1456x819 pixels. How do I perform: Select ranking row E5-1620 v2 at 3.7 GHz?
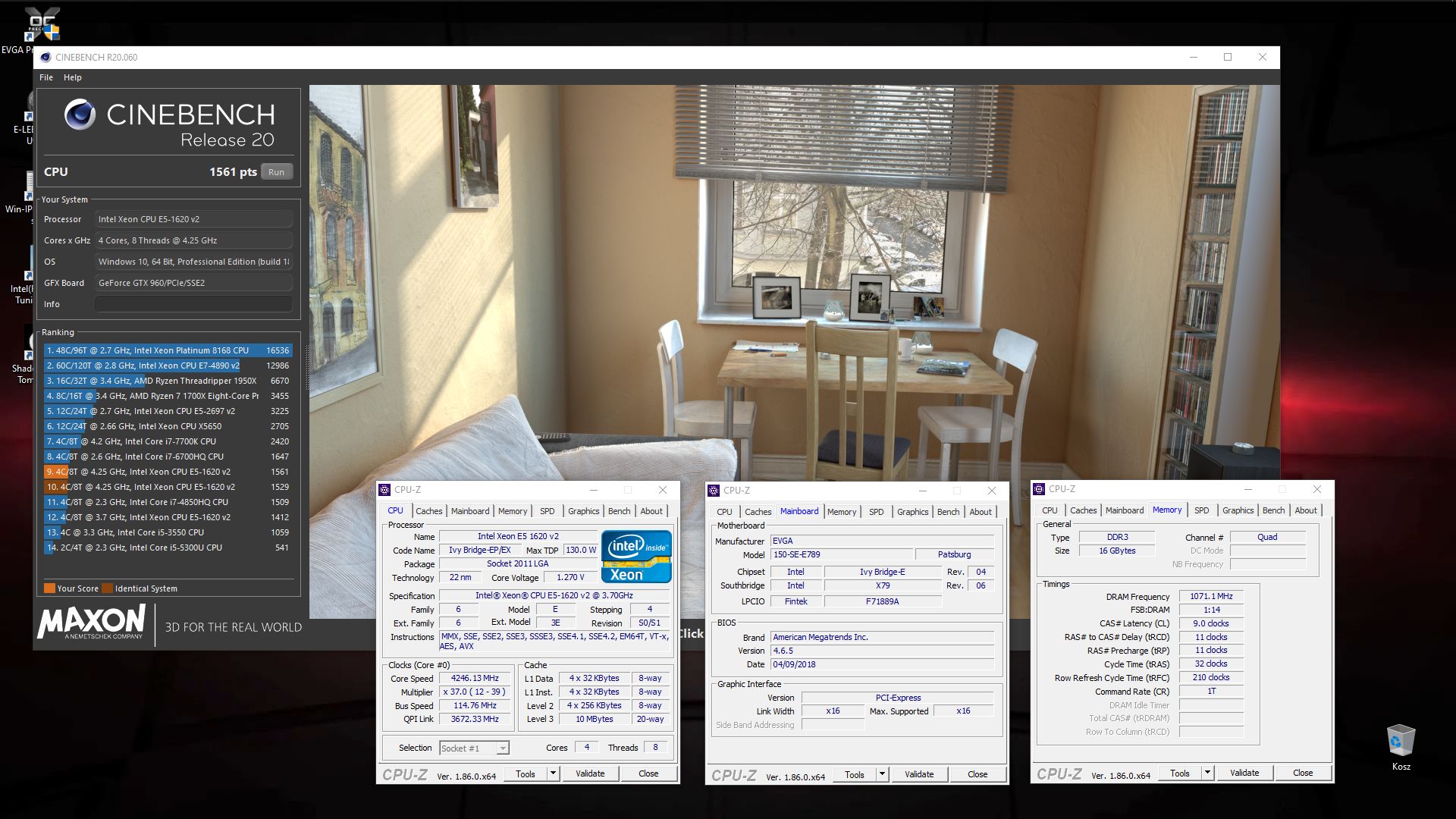168,517
